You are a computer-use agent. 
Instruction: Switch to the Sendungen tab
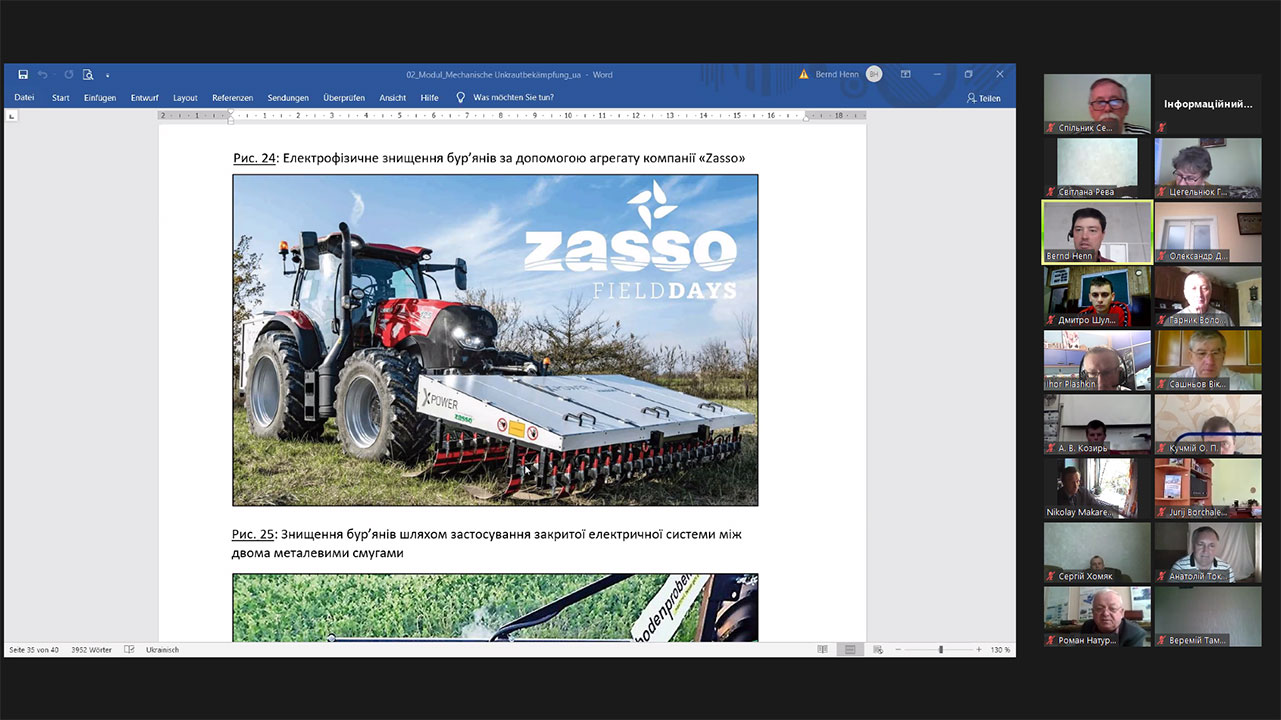288,98
